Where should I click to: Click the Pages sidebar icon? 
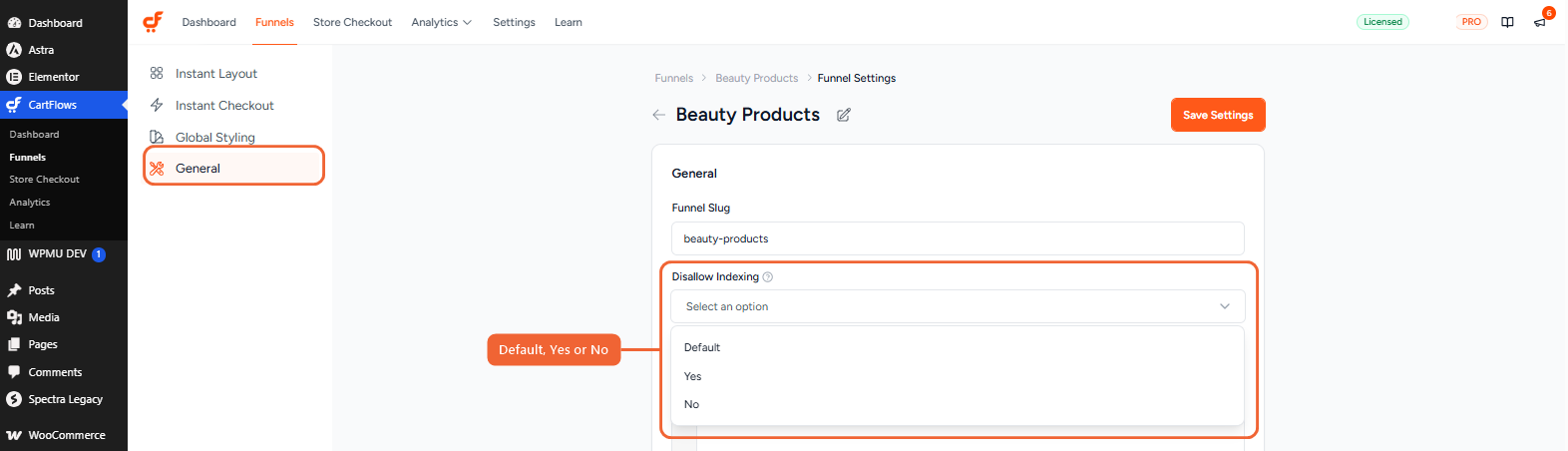(x=14, y=344)
